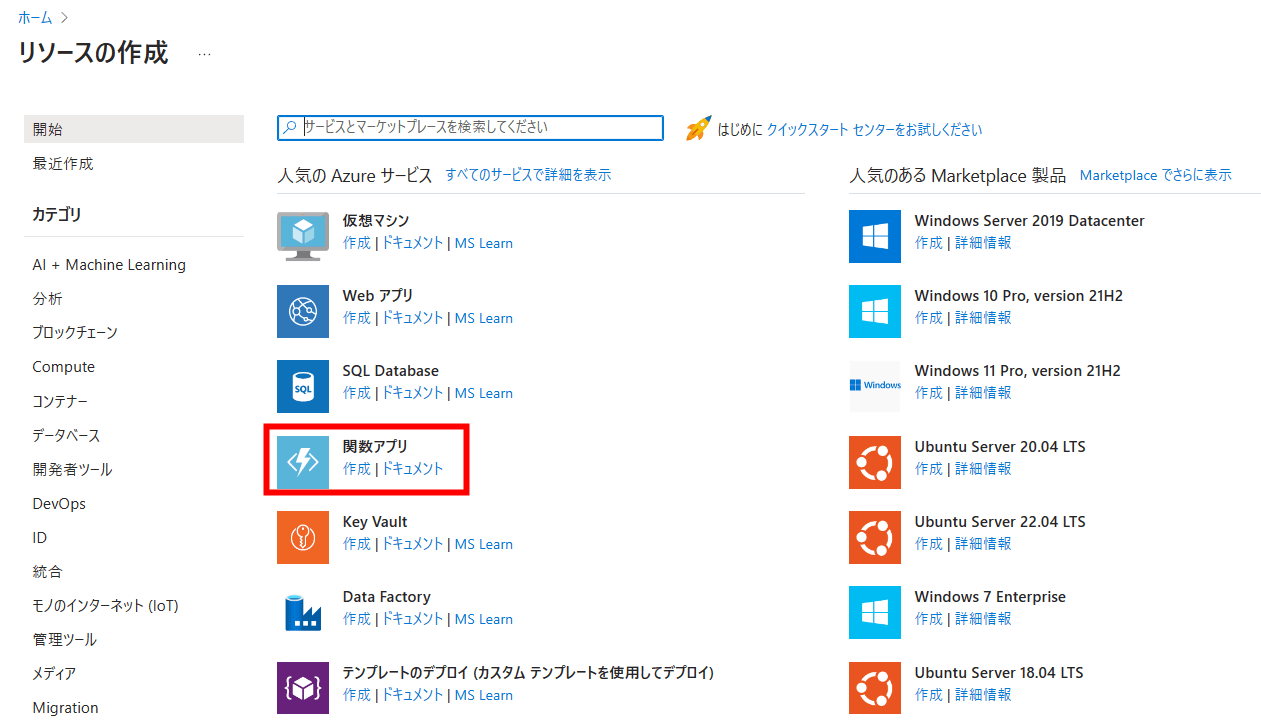This screenshot has width=1261, height=728.
Task: Open the 開発者ツール category
Action: [x=72, y=469]
